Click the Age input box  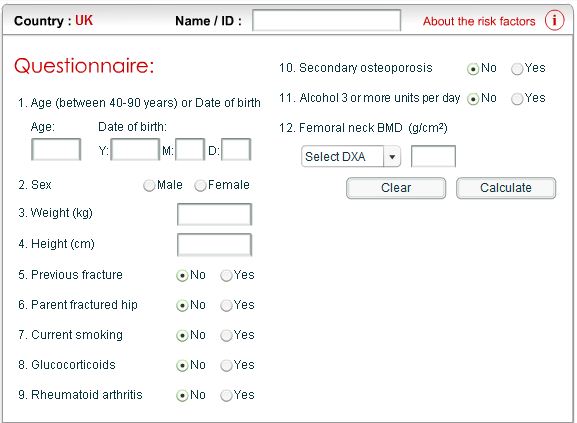tap(56, 149)
